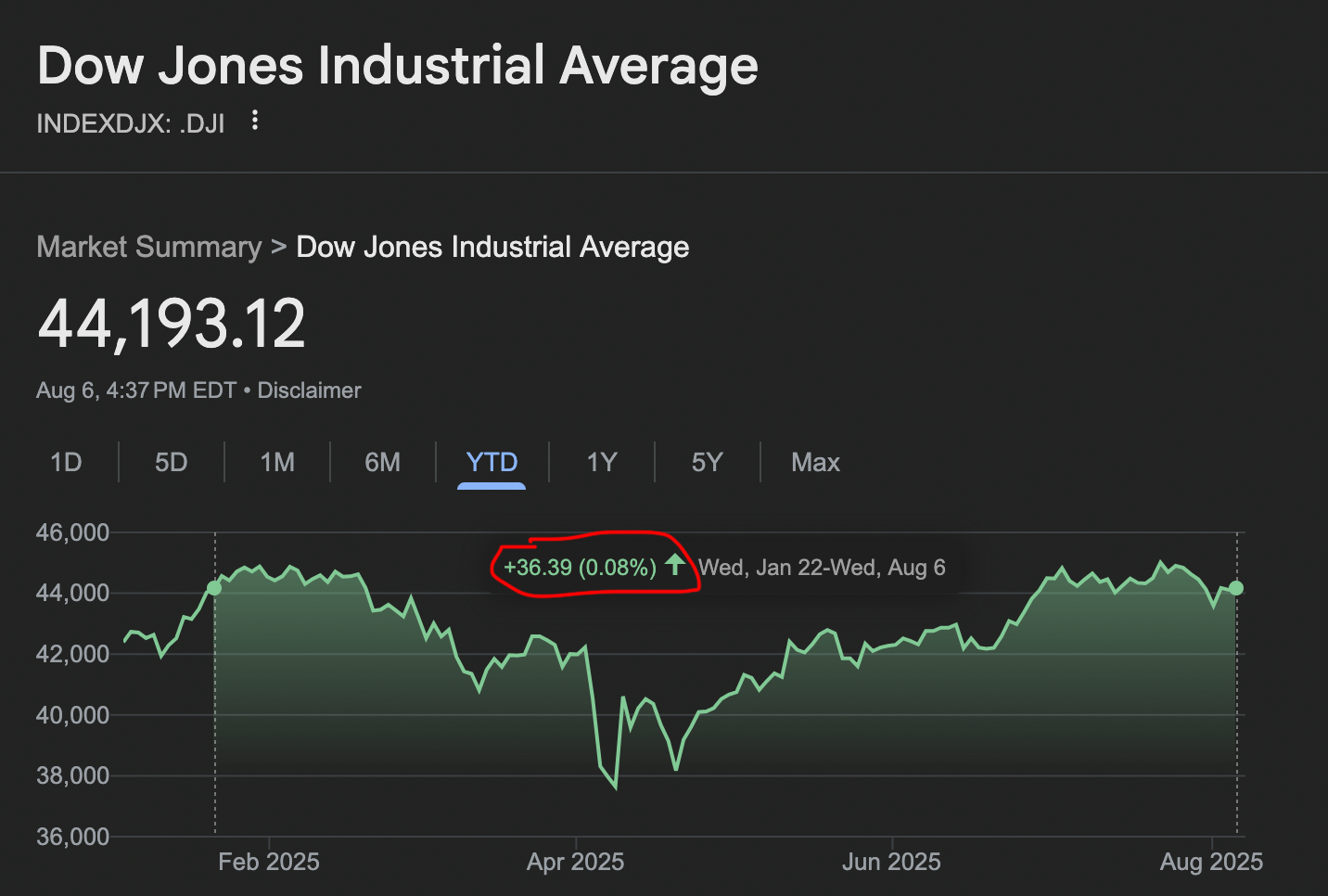The width and height of the screenshot is (1328, 896).
Task: Click the 38,000 y-axis label
Action: [x=72, y=775]
